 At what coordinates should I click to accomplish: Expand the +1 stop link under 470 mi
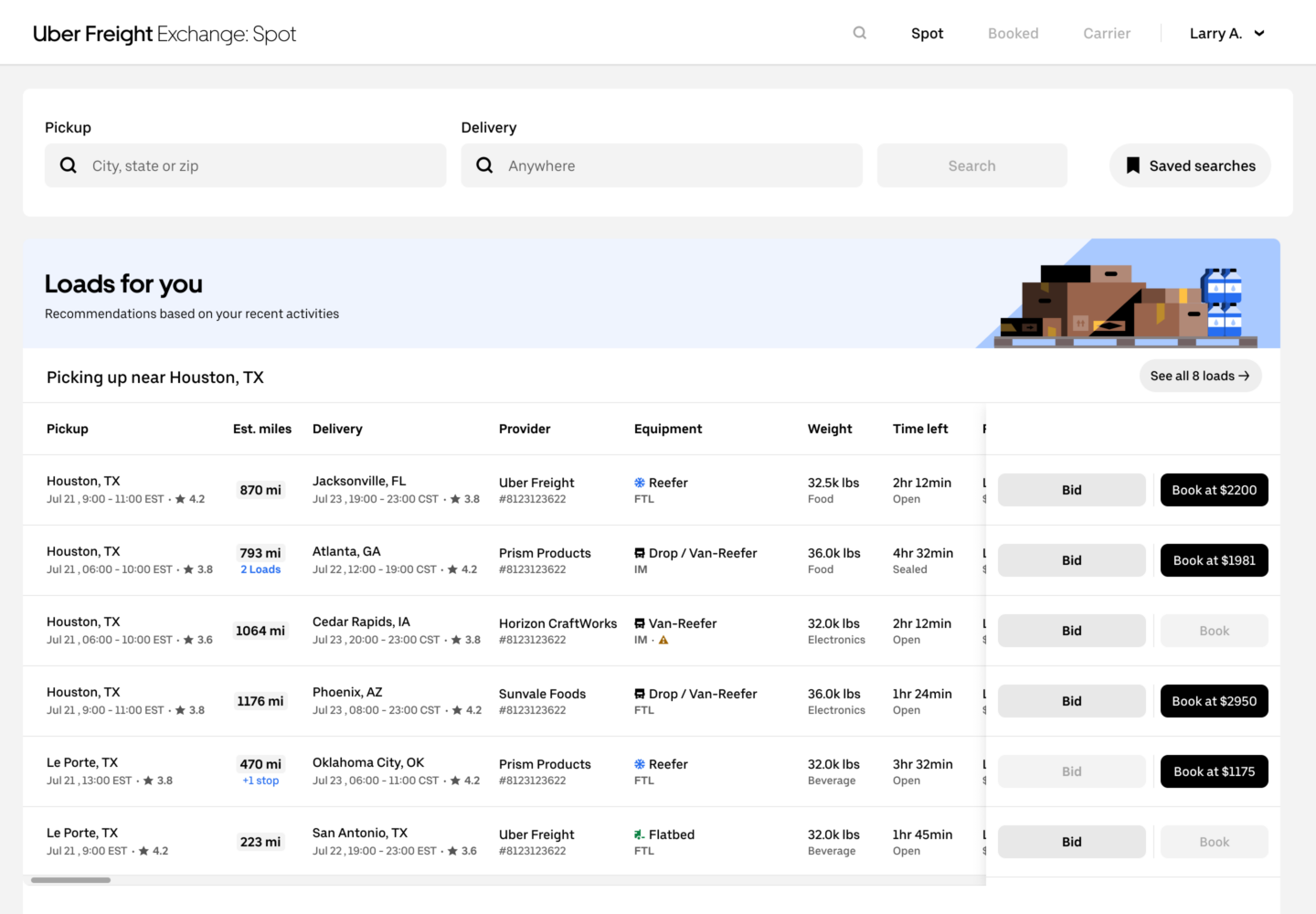(260, 781)
